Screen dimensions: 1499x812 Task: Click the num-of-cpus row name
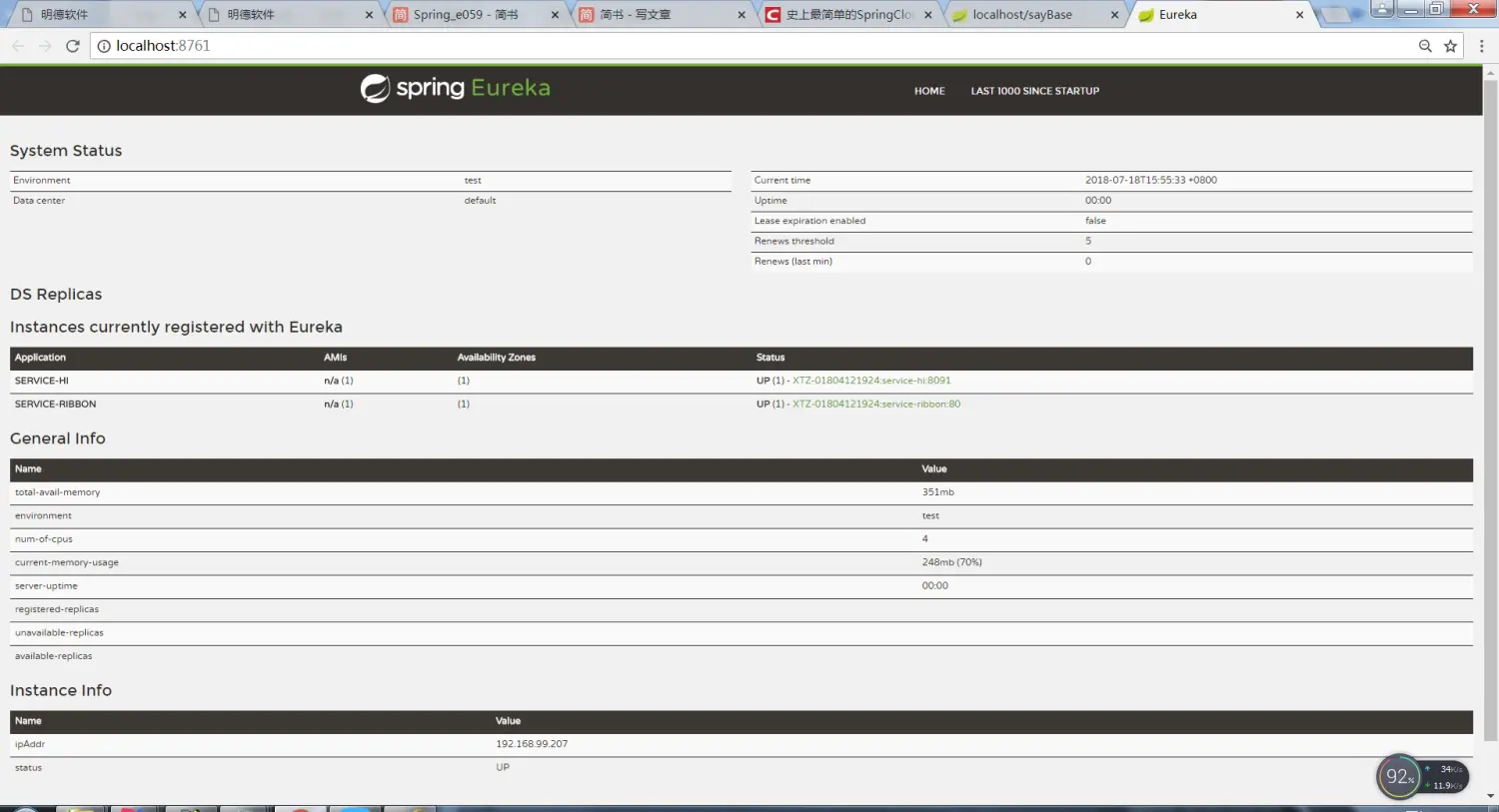pos(44,539)
